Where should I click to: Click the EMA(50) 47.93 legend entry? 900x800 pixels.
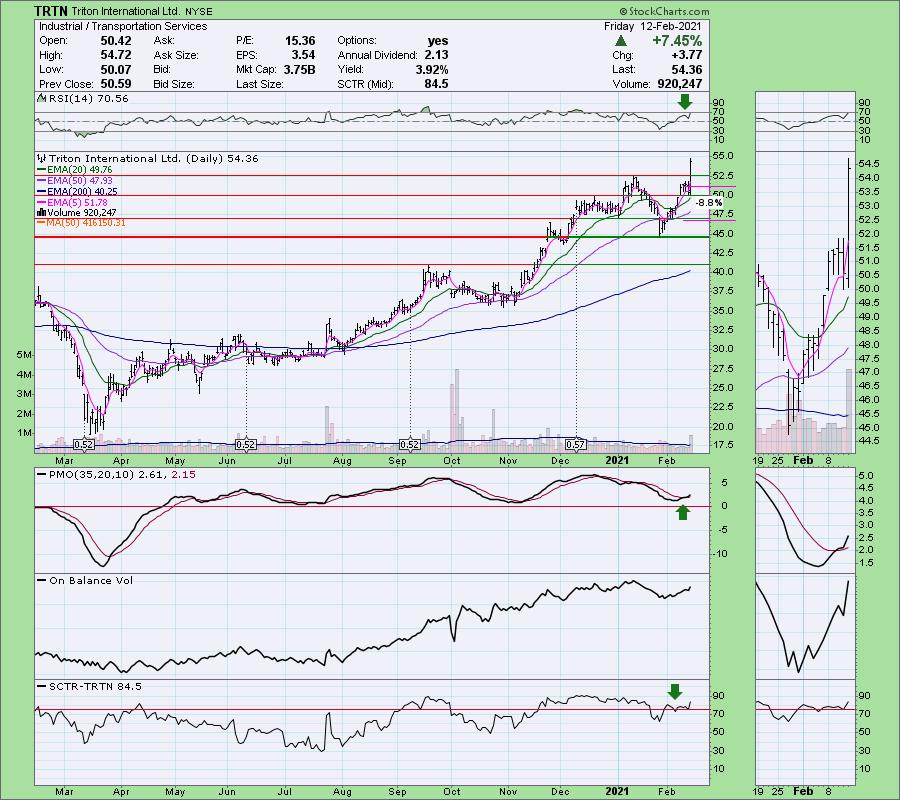pyautogui.click(x=75, y=180)
